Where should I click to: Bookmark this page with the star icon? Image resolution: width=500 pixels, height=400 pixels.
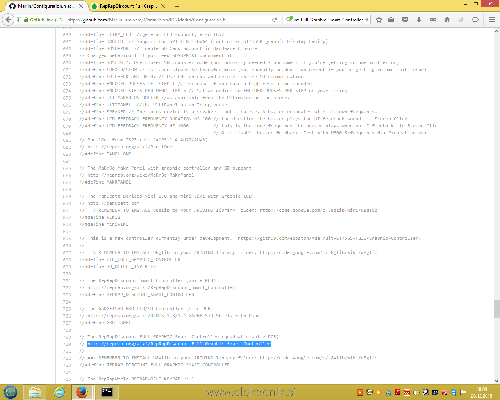click(379, 20)
